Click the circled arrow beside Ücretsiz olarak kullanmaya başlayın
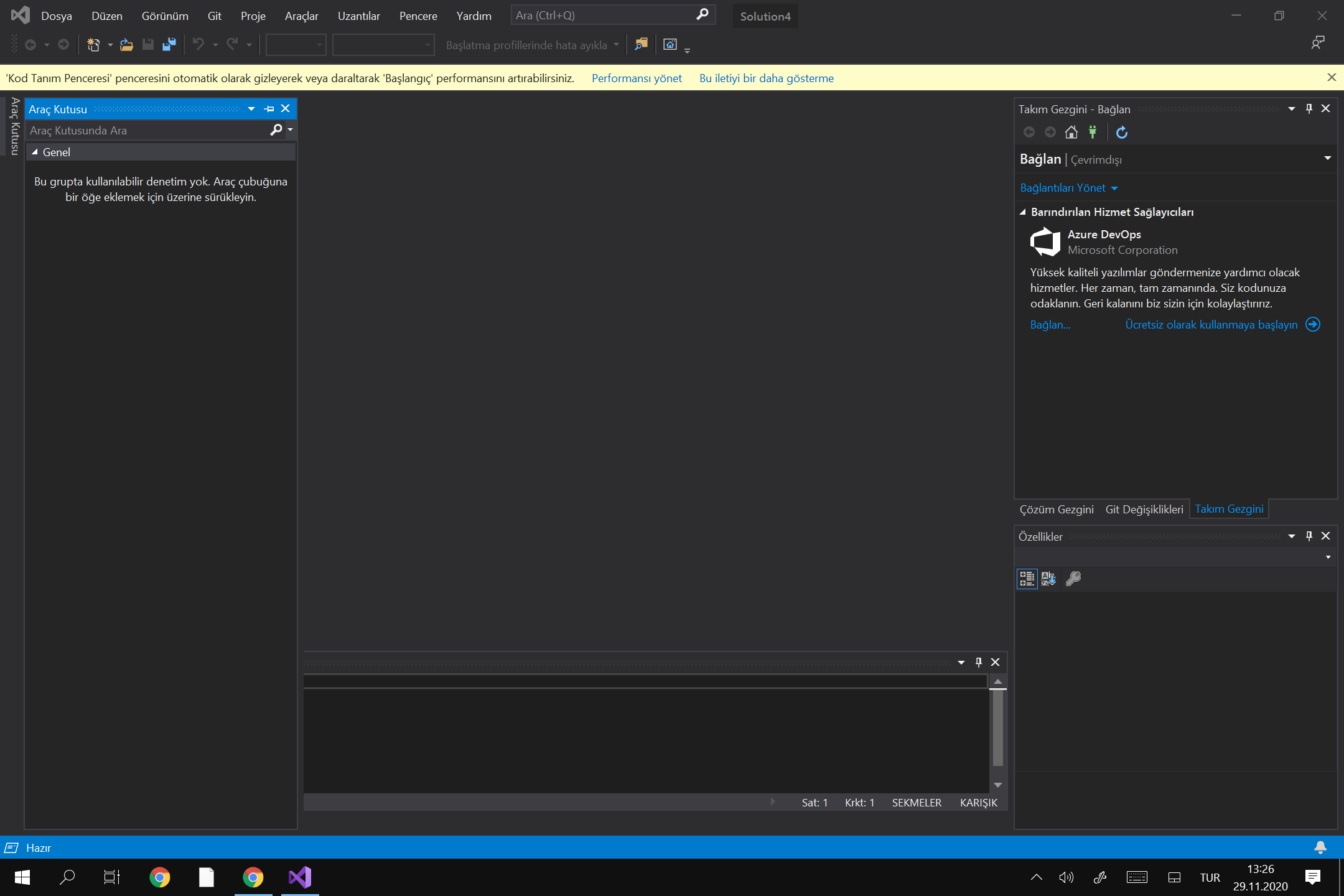 pos(1313,324)
